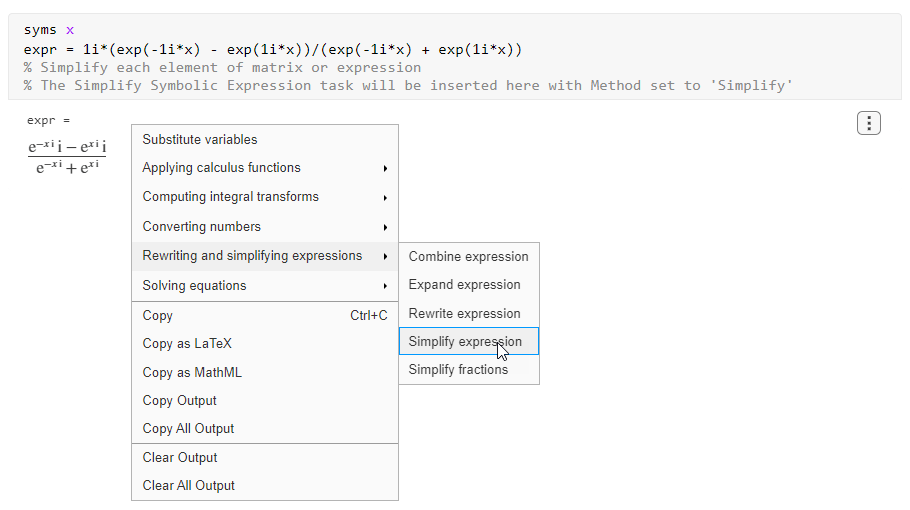Choose Expand expression in submenu
910x510 pixels.
click(464, 285)
